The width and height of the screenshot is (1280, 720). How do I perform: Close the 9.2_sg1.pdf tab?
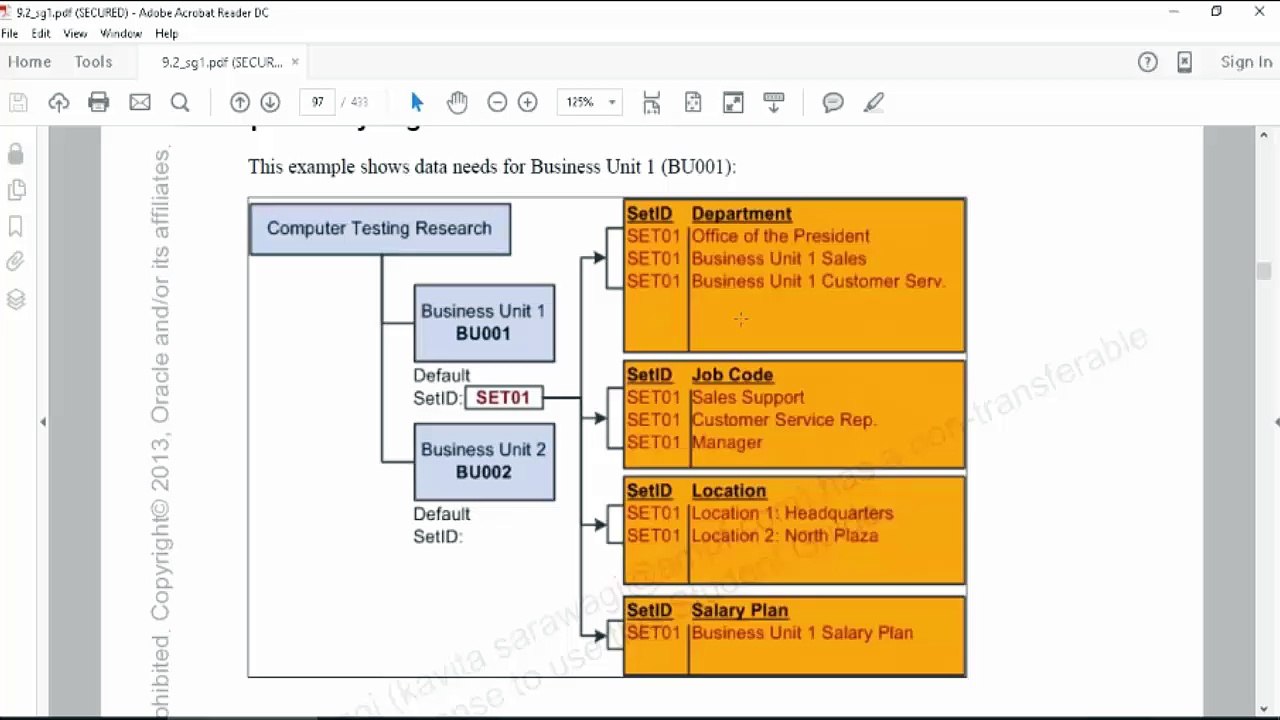click(x=295, y=62)
